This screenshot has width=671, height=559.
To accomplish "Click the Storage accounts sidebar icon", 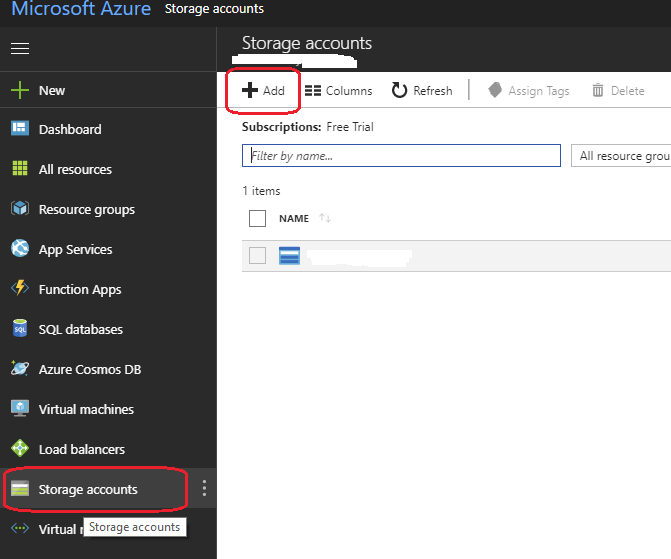I will click(x=20, y=488).
